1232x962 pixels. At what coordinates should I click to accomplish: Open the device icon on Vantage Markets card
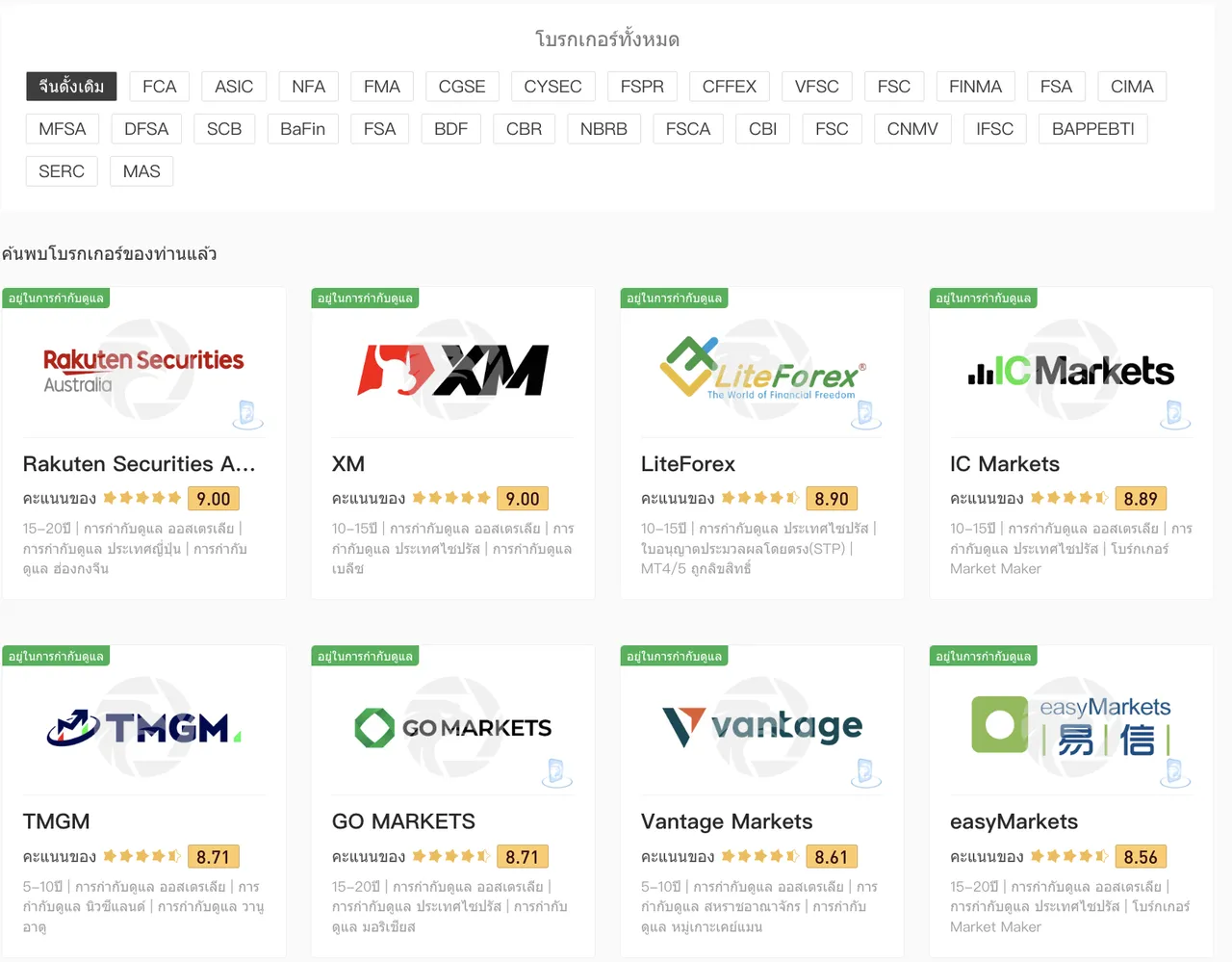(865, 772)
